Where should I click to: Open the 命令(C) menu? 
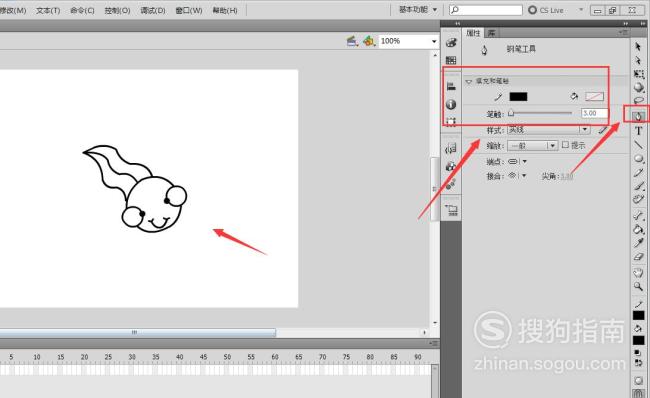pyautogui.click(x=82, y=10)
